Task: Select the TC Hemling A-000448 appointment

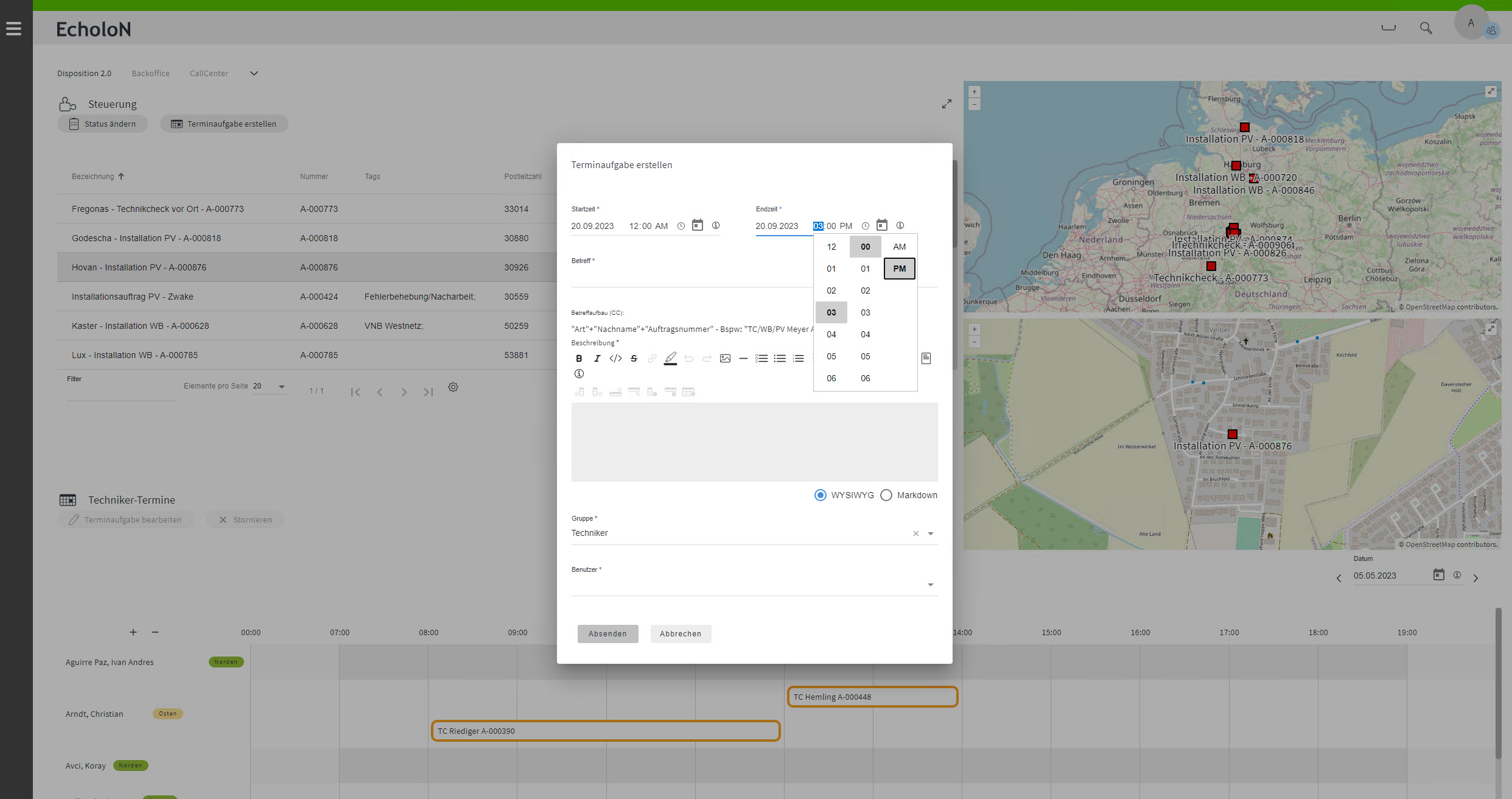Action: [x=873, y=697]
